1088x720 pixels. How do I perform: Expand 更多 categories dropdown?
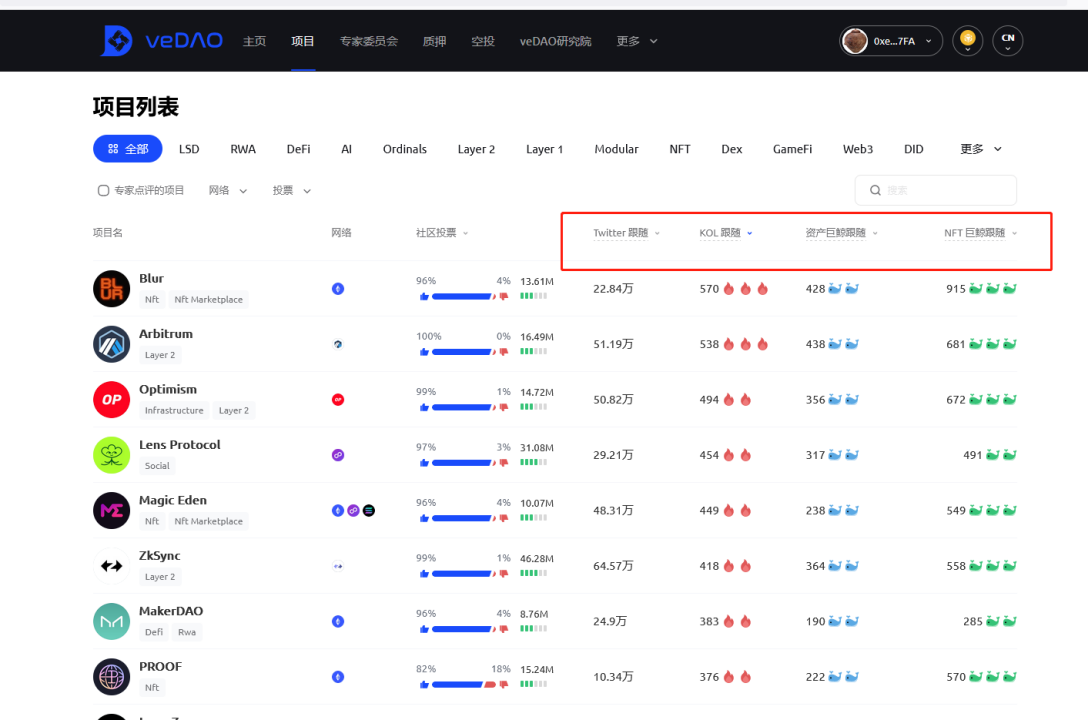(x=980, y=149)
